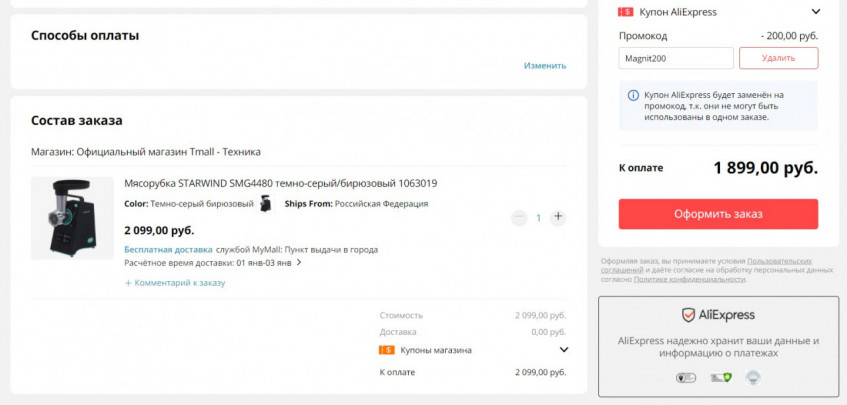The image size is (847, 405).
Task: Open the Политике конфиденциальности link
Action: [689, 279]
